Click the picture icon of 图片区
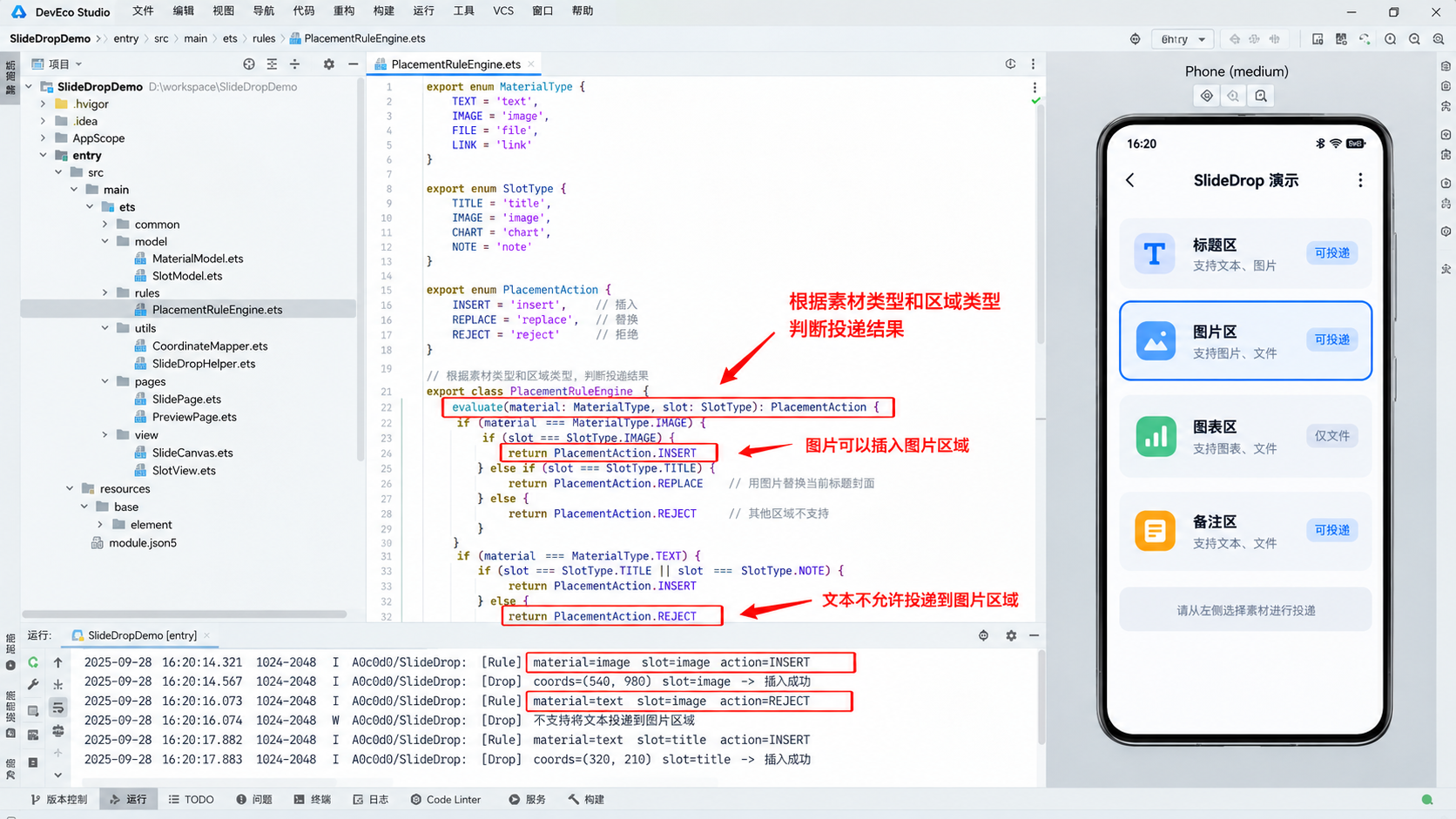 pyautogui.click(x=1156, y=340)
